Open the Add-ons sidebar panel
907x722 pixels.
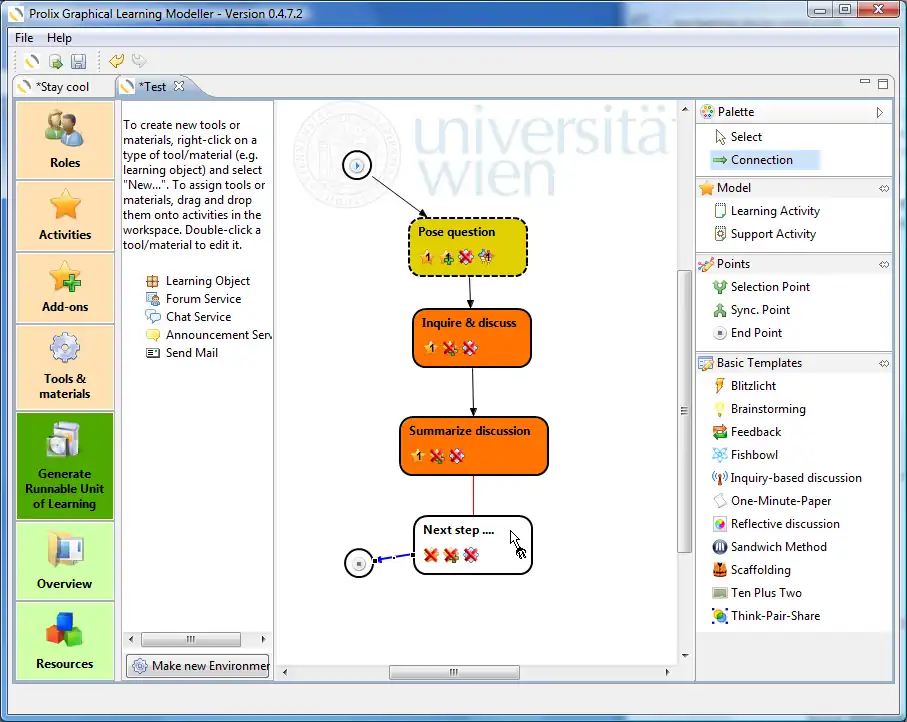[x=65, y=285]
